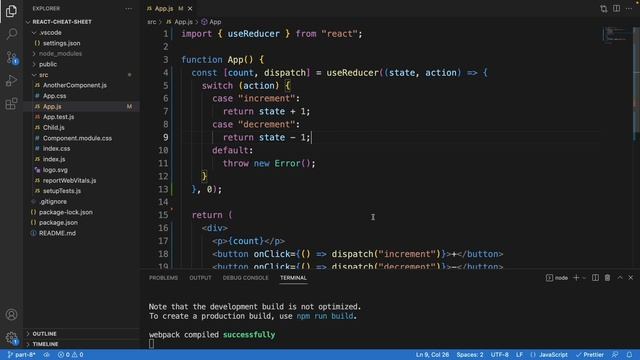Expand the Outline section
This screenshot has width=640, height=360.
tap(44, 333)
